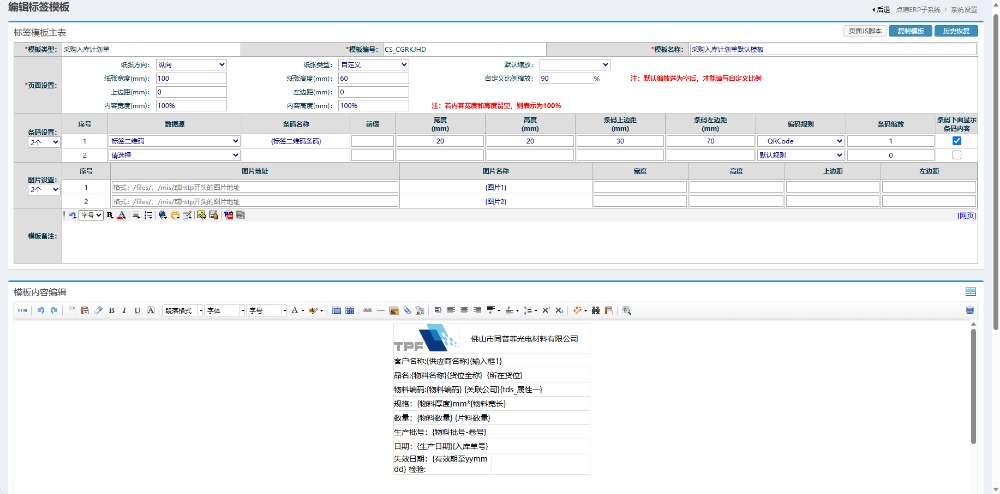
Task: Click the blue history data button
Action: [956, 31]
